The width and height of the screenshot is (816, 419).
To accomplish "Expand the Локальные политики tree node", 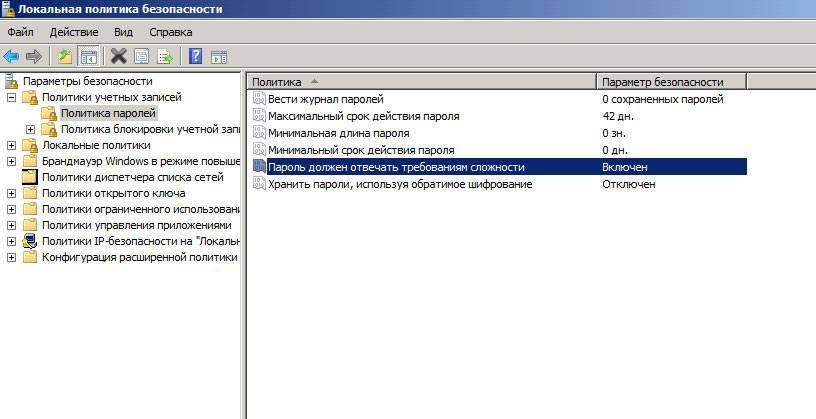I will point(12,146).
